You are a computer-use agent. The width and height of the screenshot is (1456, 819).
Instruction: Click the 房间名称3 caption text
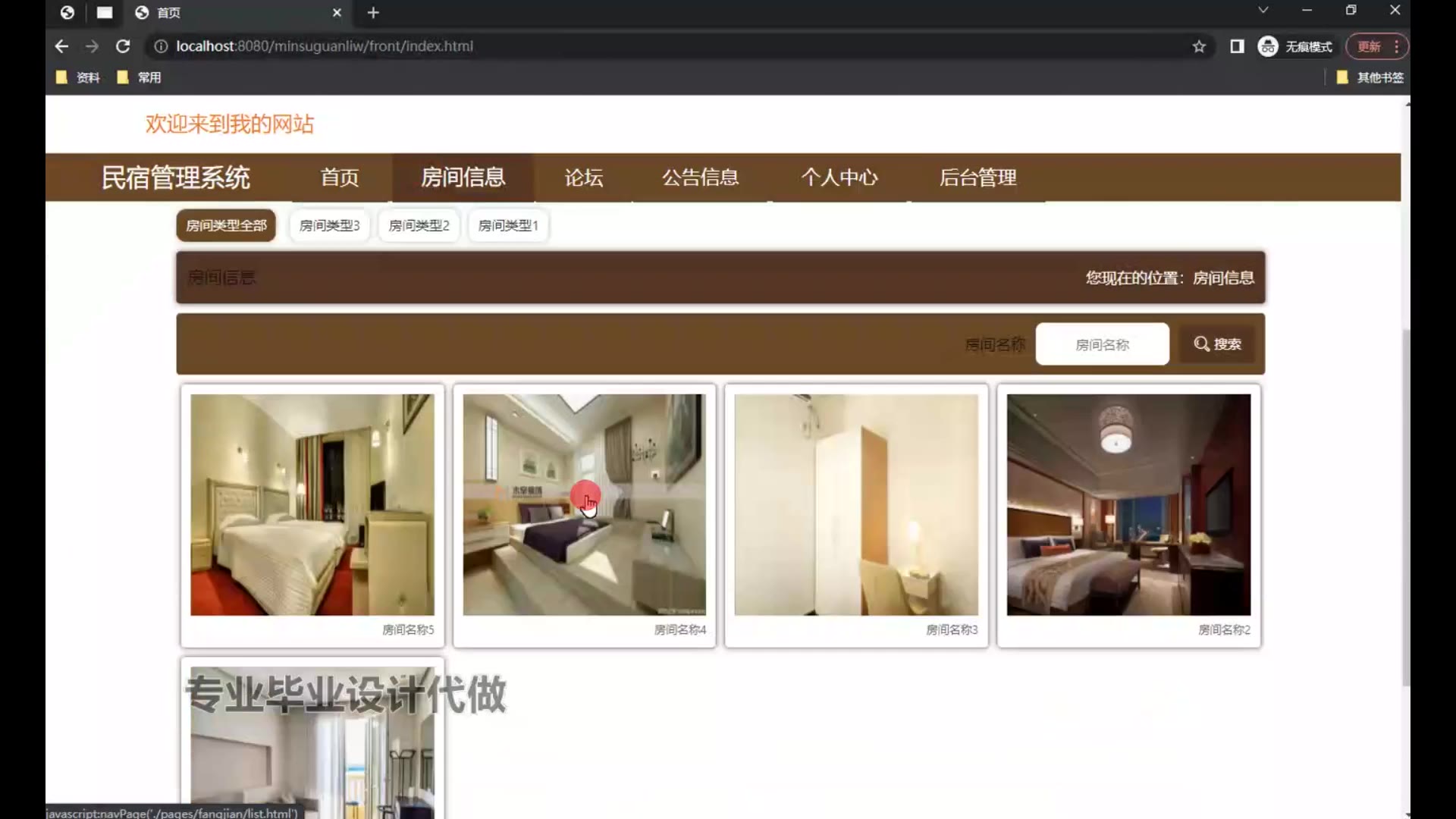[952, 629]
